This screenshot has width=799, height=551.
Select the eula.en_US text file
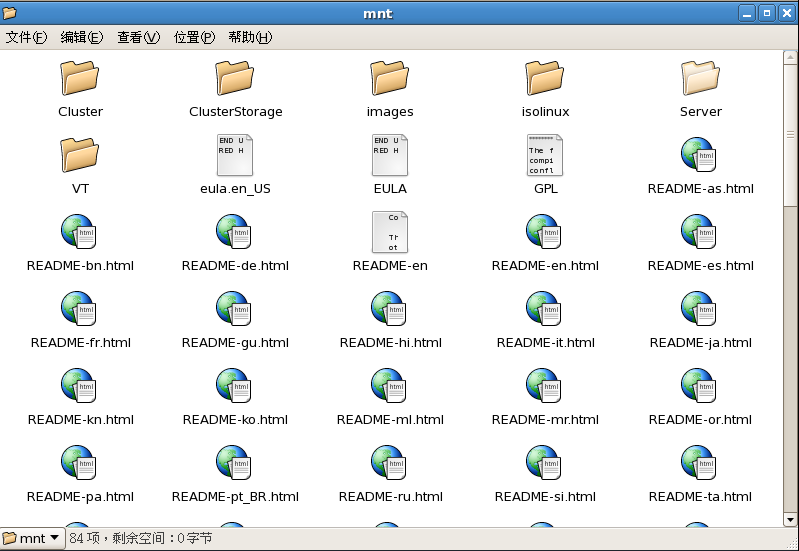click(x=235, y=155)
